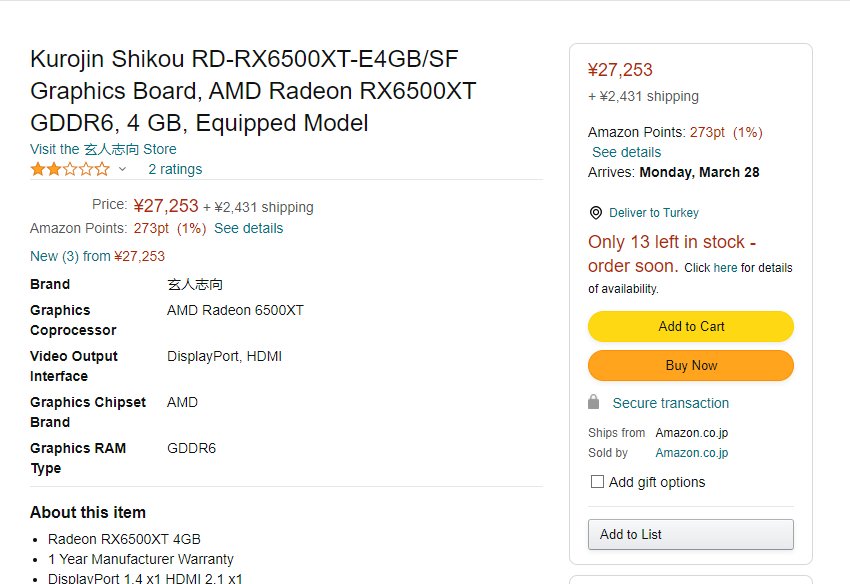Click the Secure transaction link
The width and height of the screenshot is (850, 584).
click(670, 403)
